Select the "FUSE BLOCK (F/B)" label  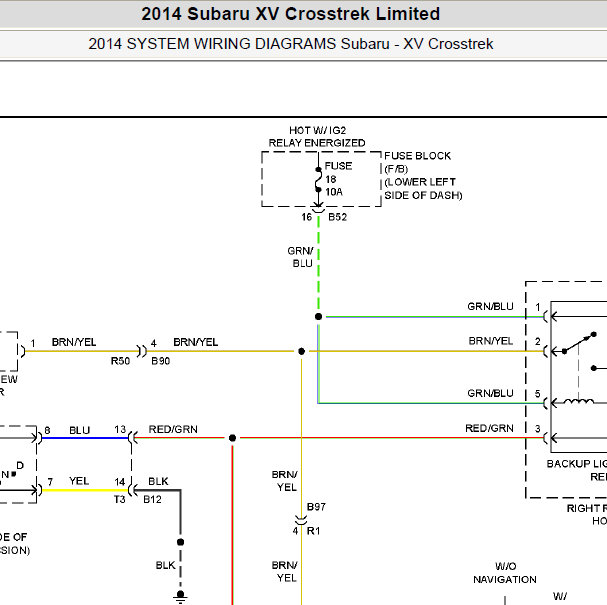[x=417, y=162]
